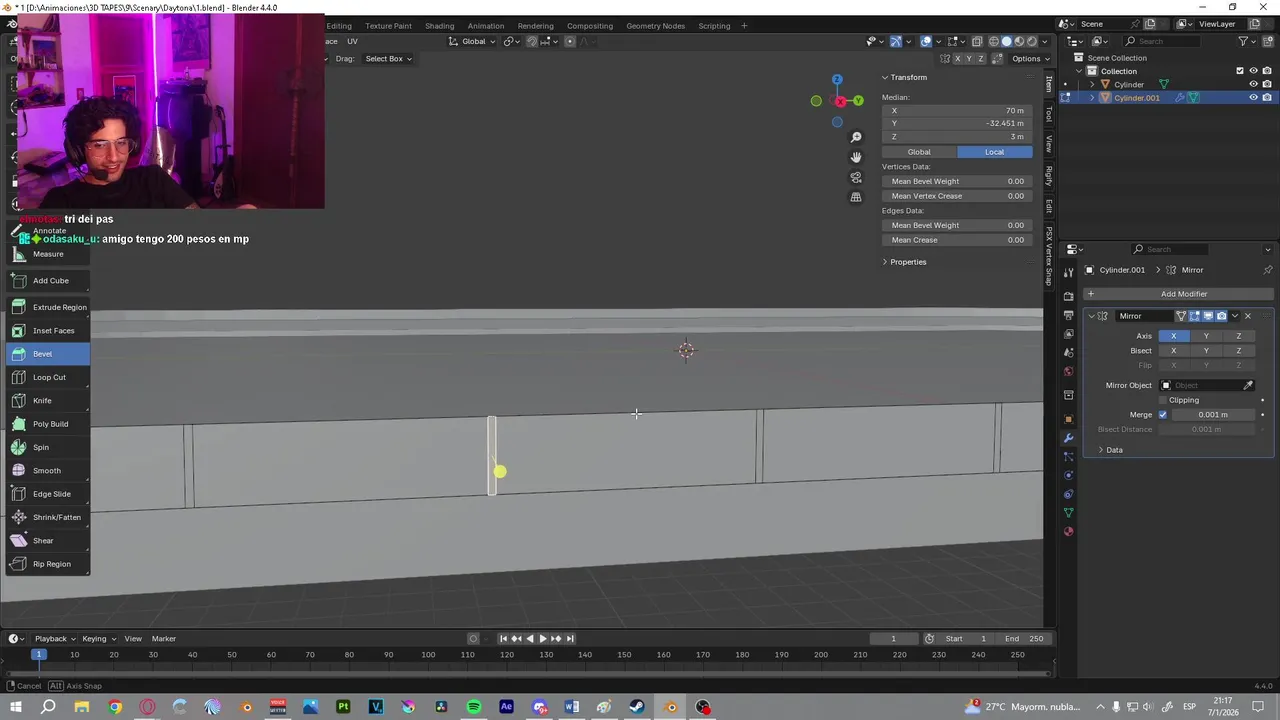
Task: Select the Measure tool
Action: 48,254
